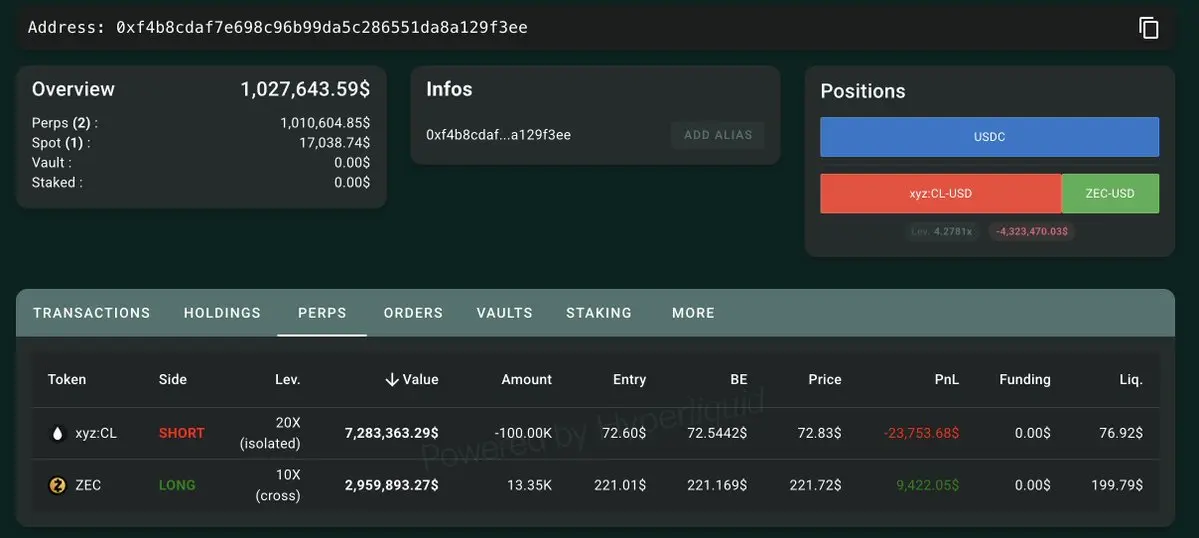This screenshot has width=1199, height=538.
Task: Click the entry price 221.01$
Action: click(x=620, y=485)
